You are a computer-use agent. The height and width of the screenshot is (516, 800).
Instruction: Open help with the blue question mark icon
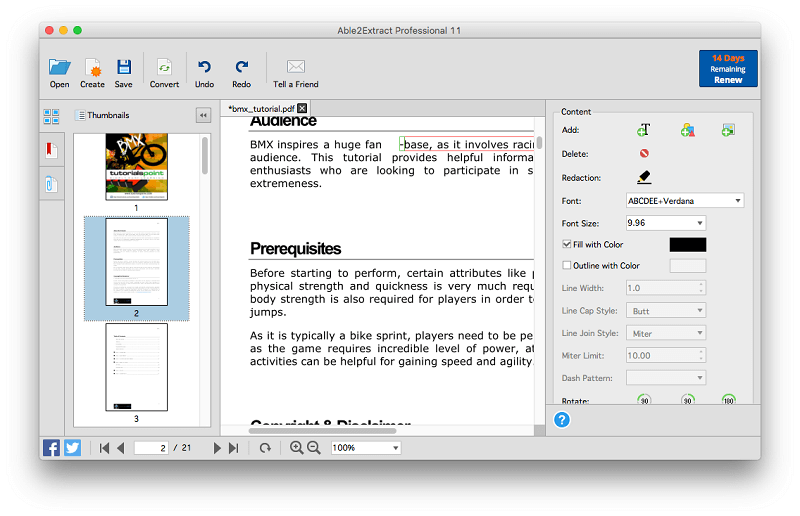tap(562, 420)
